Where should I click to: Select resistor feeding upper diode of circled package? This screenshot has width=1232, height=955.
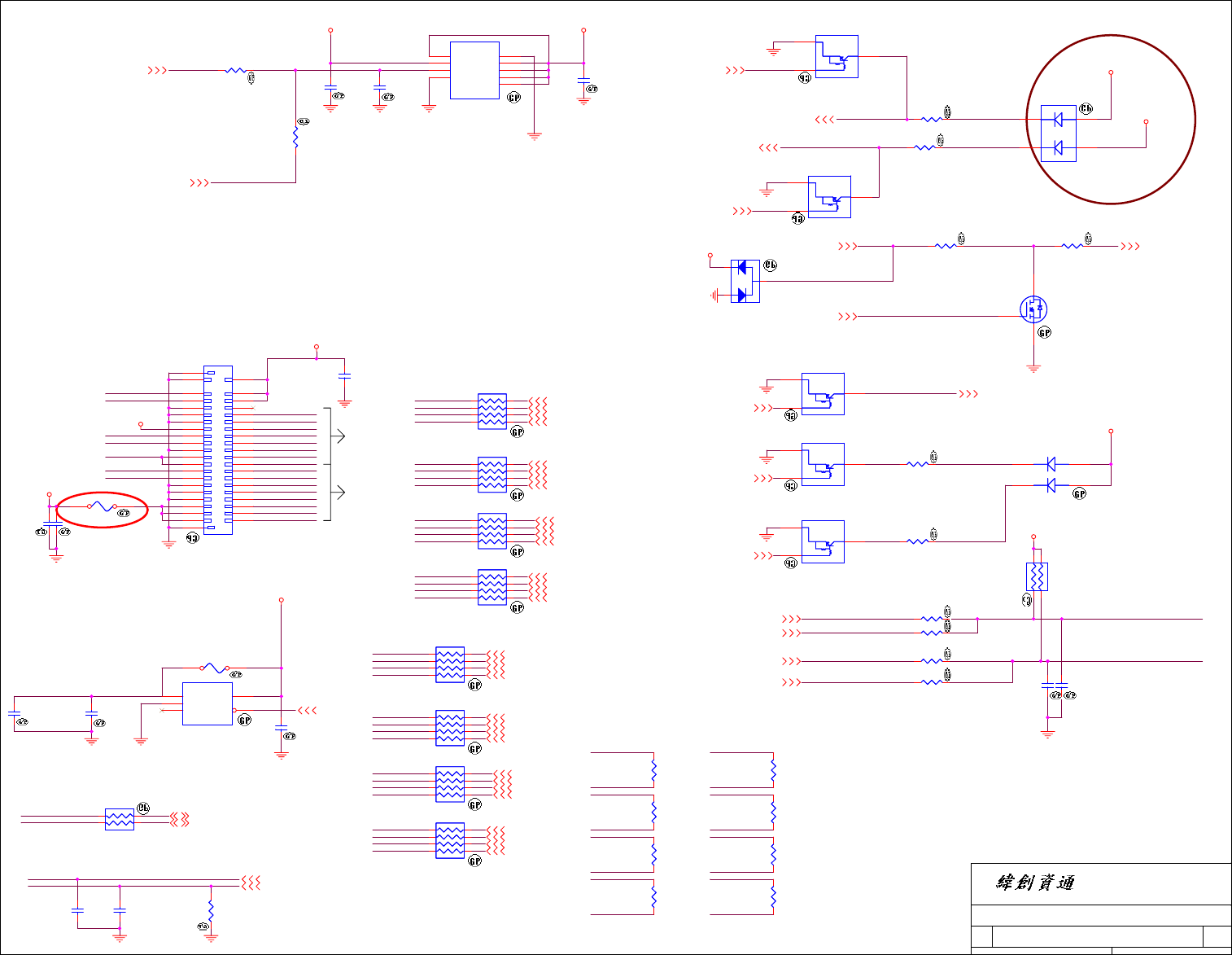[932, 120]
